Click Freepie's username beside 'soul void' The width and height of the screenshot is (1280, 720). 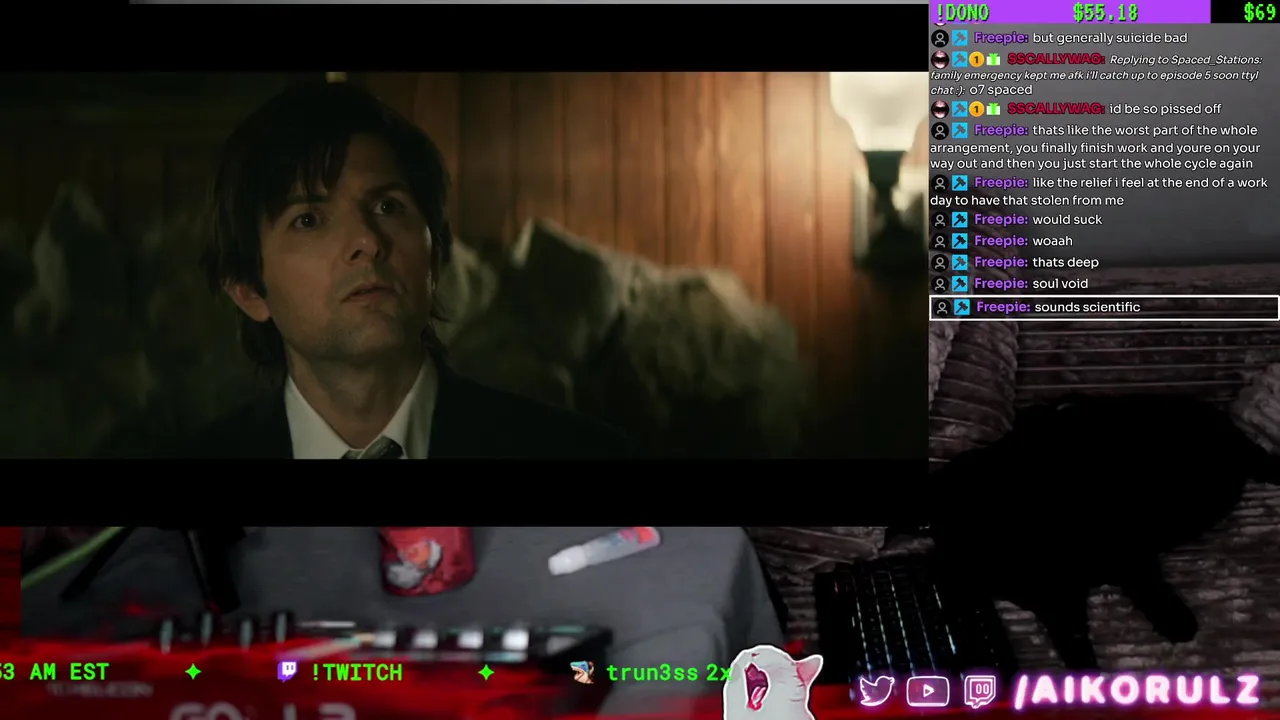pyautogui.click(x=1001, y=283)
